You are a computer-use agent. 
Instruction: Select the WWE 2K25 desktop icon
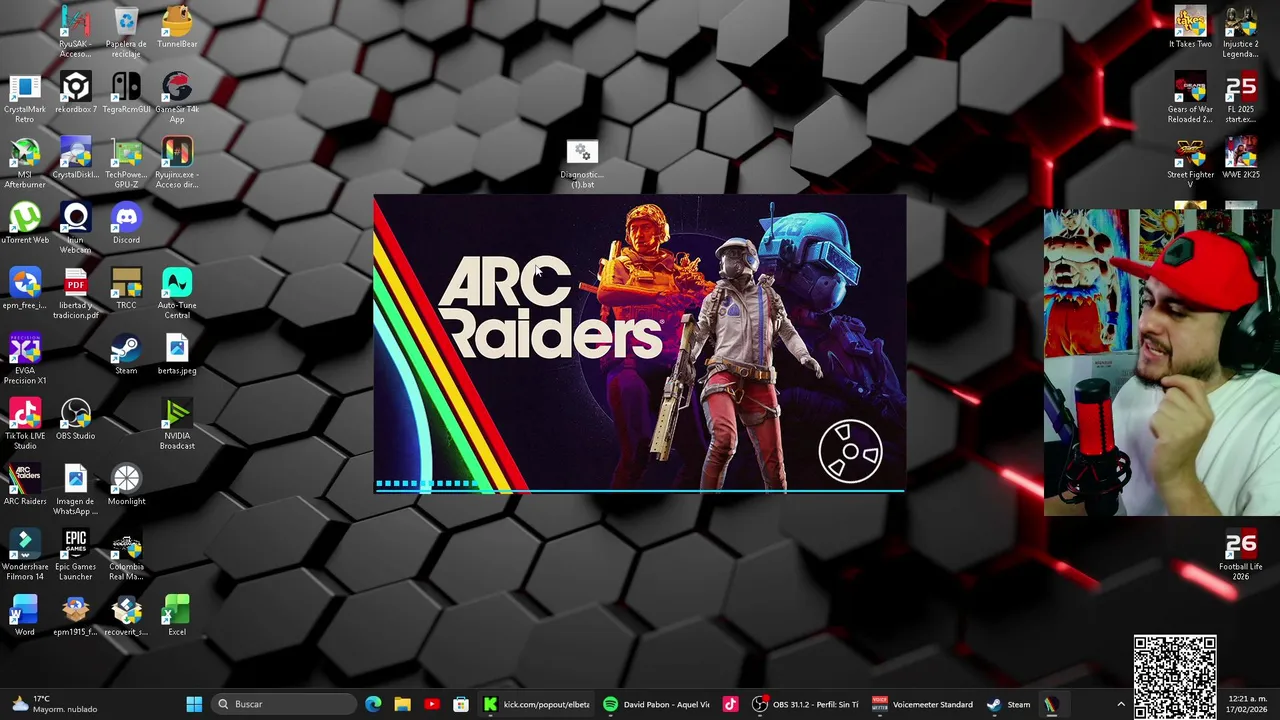[x=1241, y=158]
